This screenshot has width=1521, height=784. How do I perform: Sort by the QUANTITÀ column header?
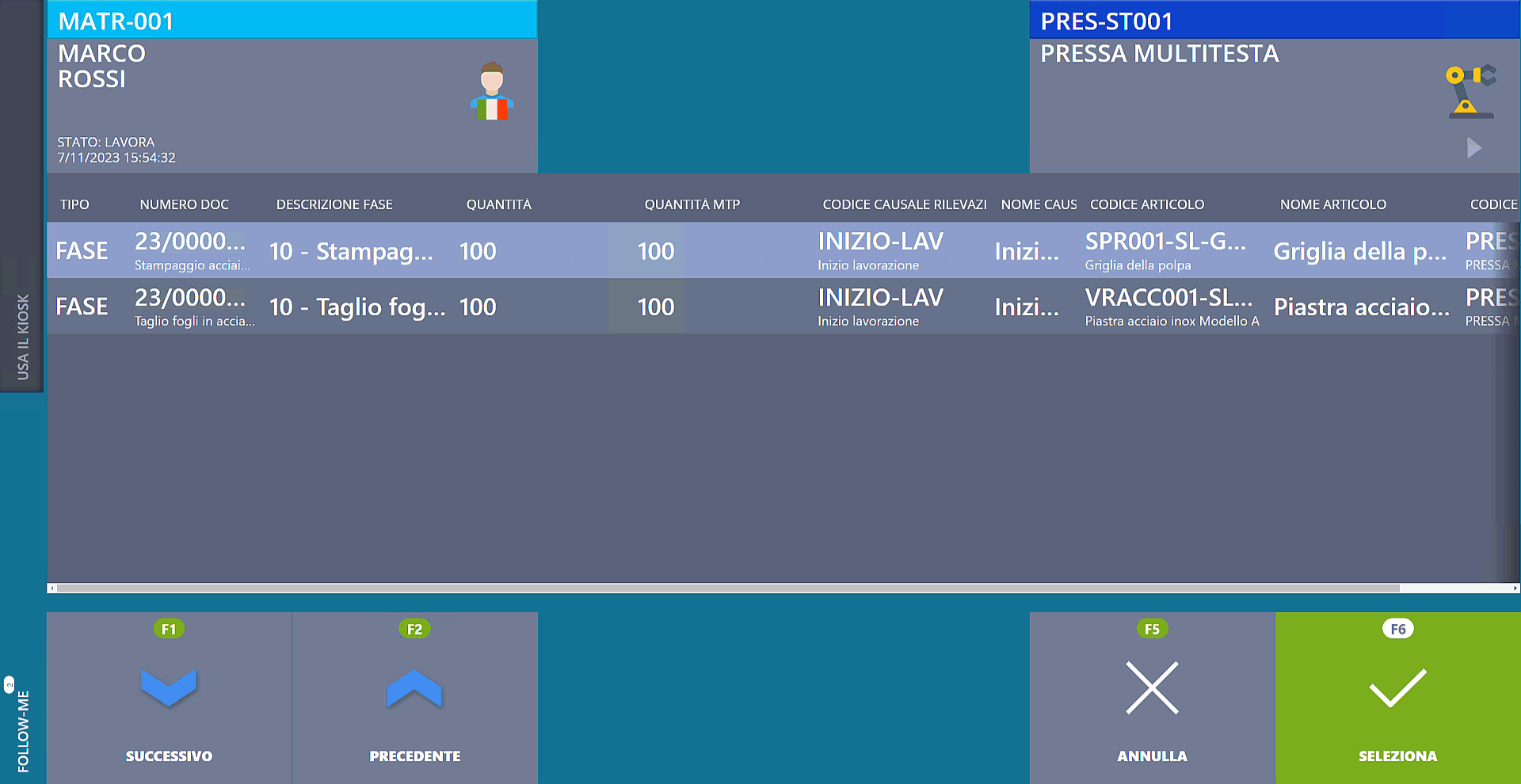498,204
